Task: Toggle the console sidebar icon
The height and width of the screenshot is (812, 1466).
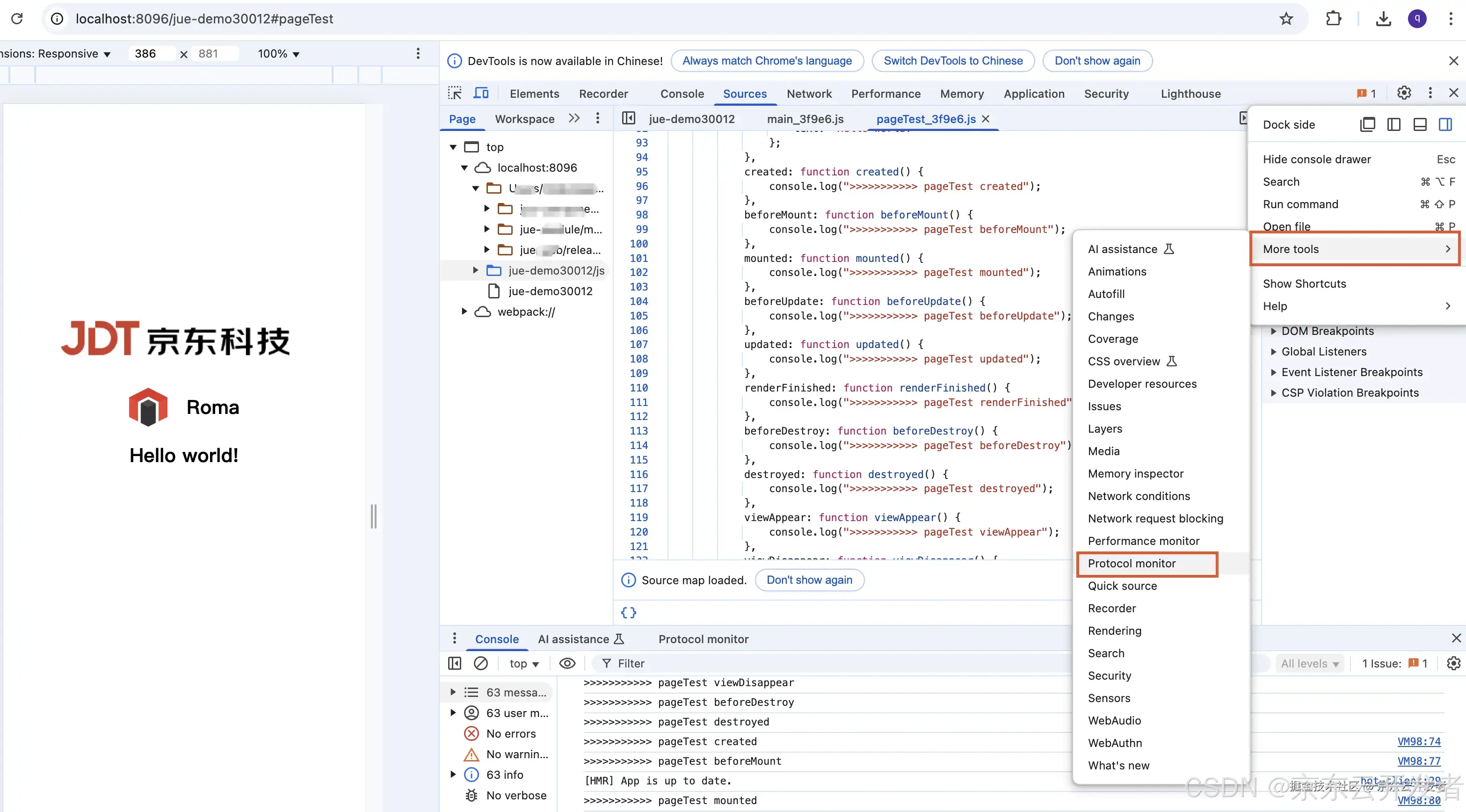Action: click(x=454, y=663)
